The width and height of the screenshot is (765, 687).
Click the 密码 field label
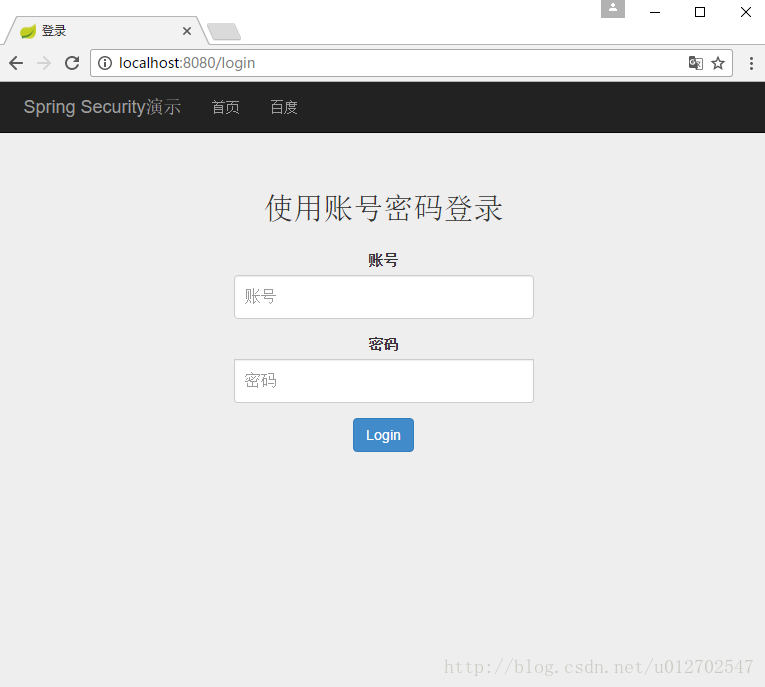click(x=383, y=344)
